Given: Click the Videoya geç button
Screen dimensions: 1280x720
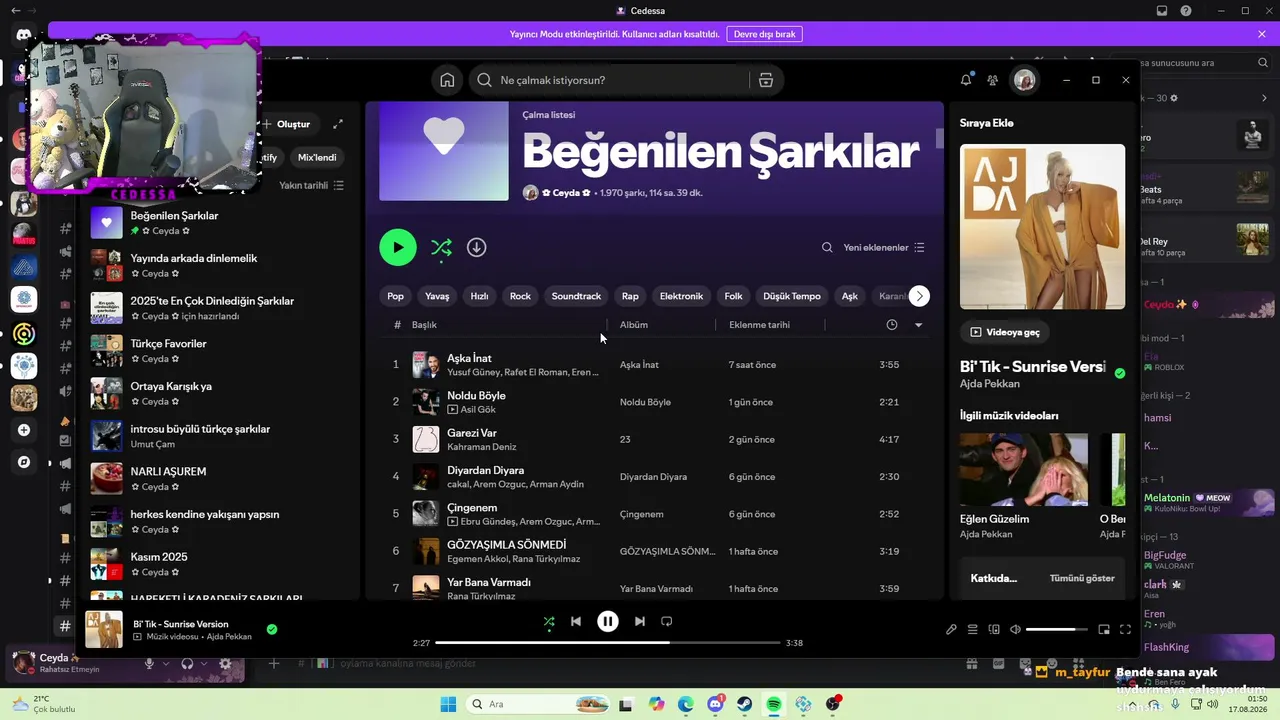Looking at the screenshot, I should click(1005, 332).
